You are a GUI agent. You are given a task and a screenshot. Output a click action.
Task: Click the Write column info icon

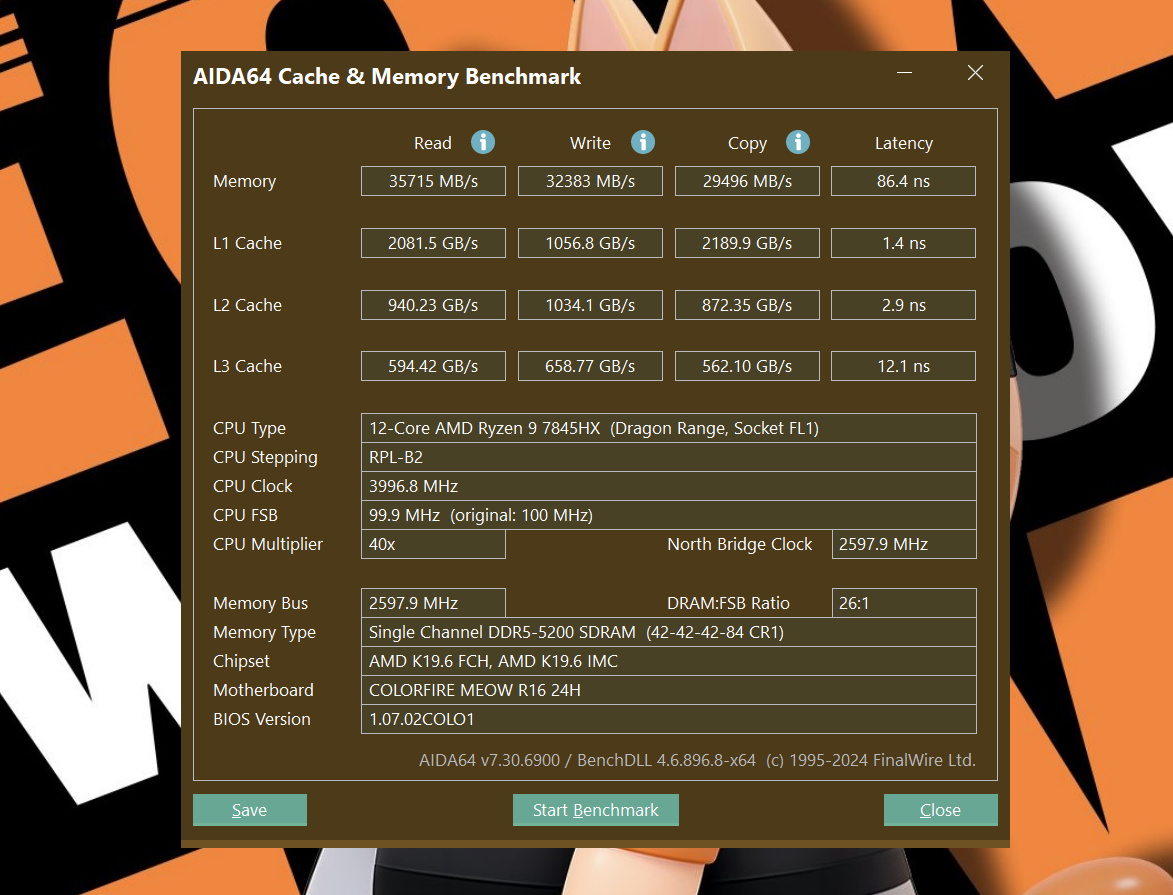click(643, 142)
